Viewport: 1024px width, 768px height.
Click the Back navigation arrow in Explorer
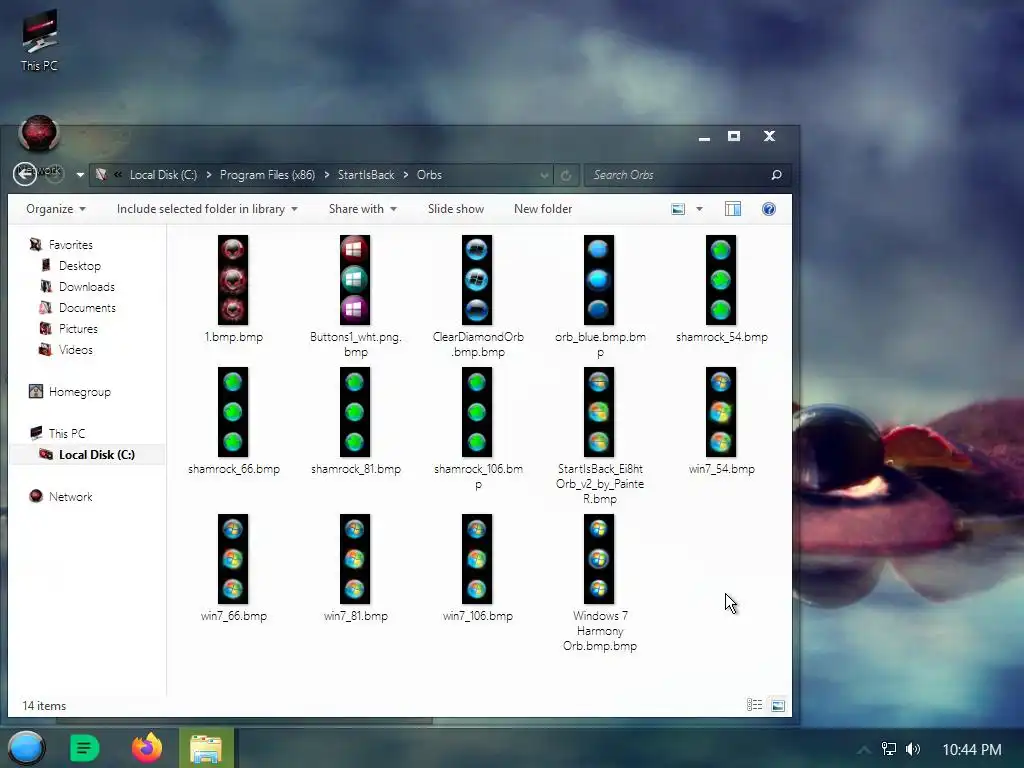[x=25, y=174]
